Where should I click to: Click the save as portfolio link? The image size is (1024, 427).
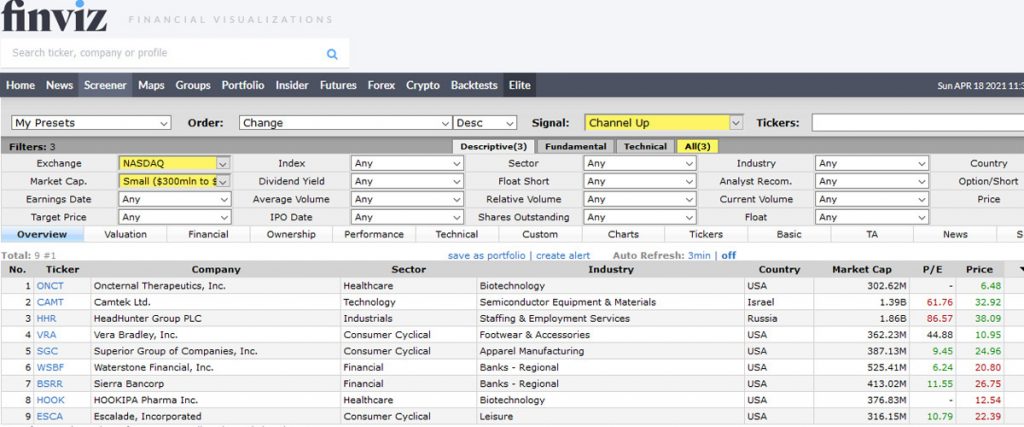click(487, 256)
